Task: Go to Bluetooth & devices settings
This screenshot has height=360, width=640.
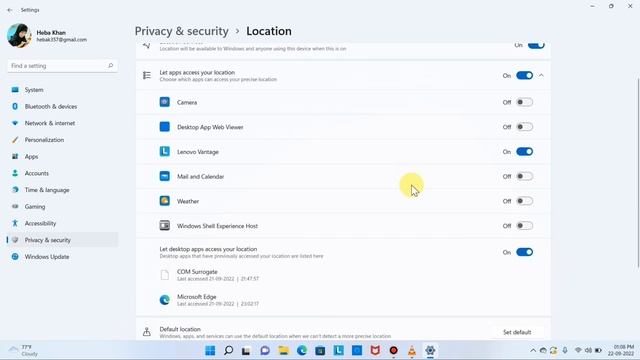Action: pyautogui.click(x=62, y=107)
